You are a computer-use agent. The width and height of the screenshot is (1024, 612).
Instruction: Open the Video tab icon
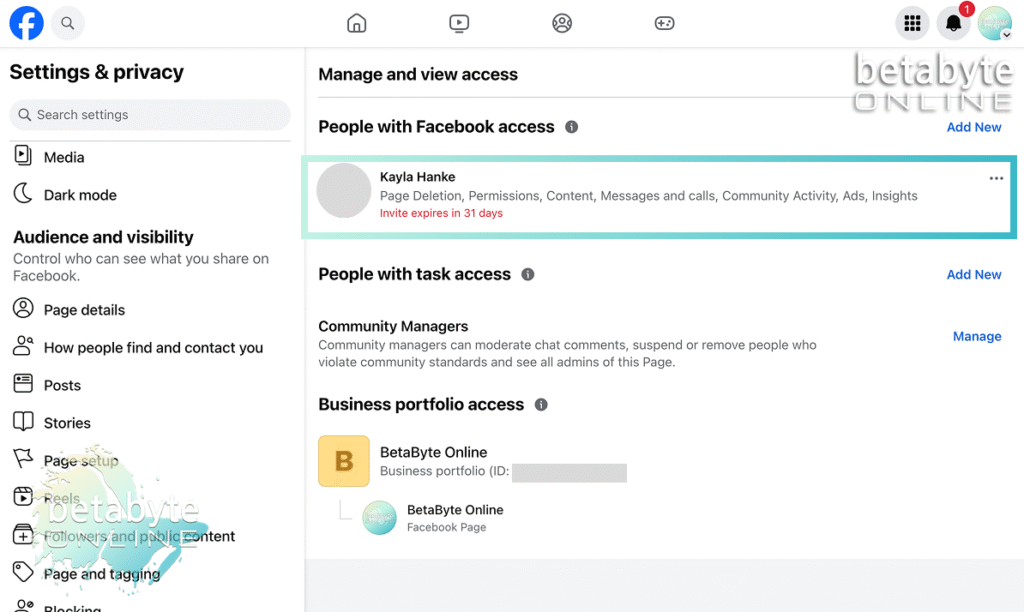[459, 23]
